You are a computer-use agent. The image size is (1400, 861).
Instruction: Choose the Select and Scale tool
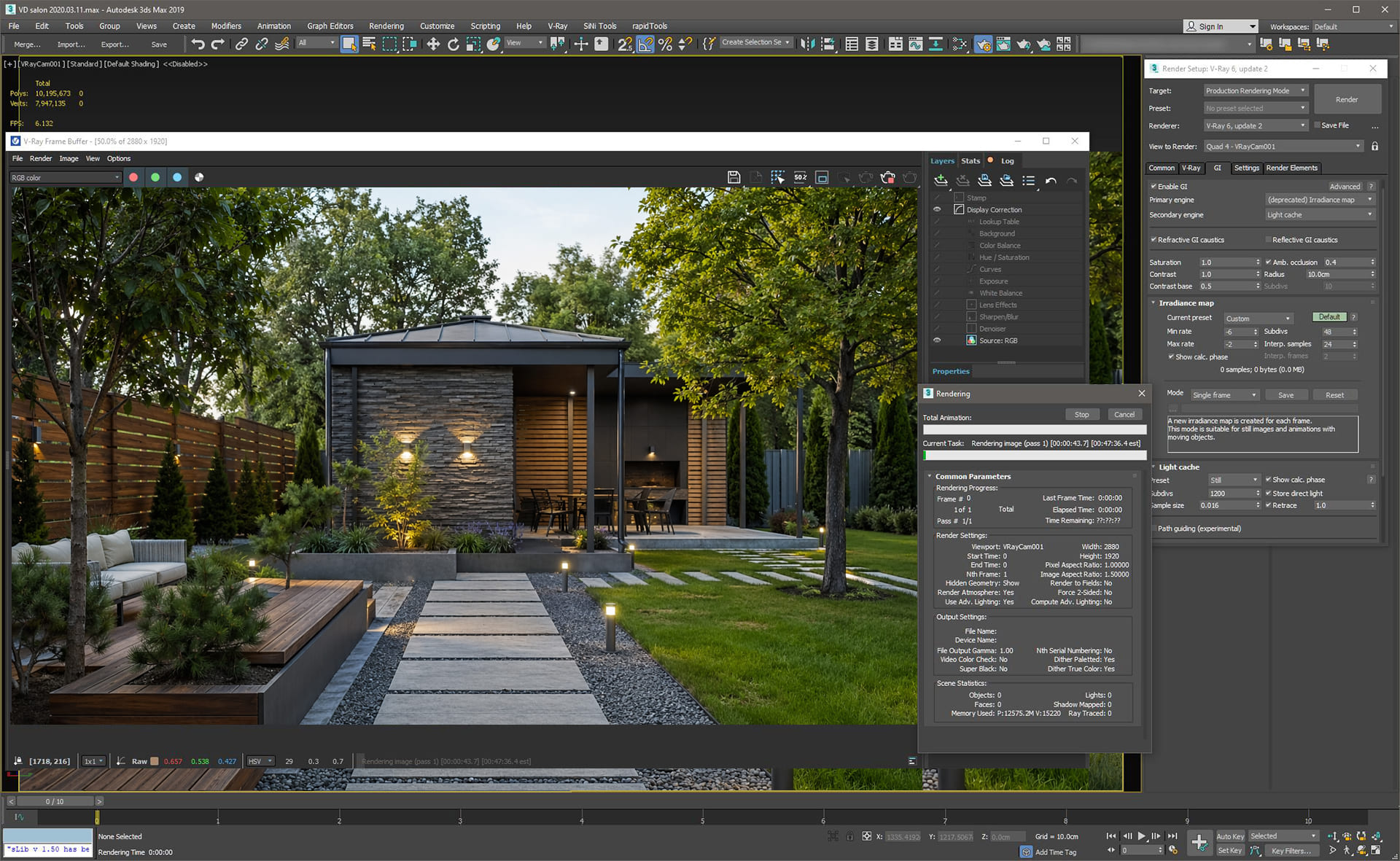pyautogui.click(x=473, y=44)
